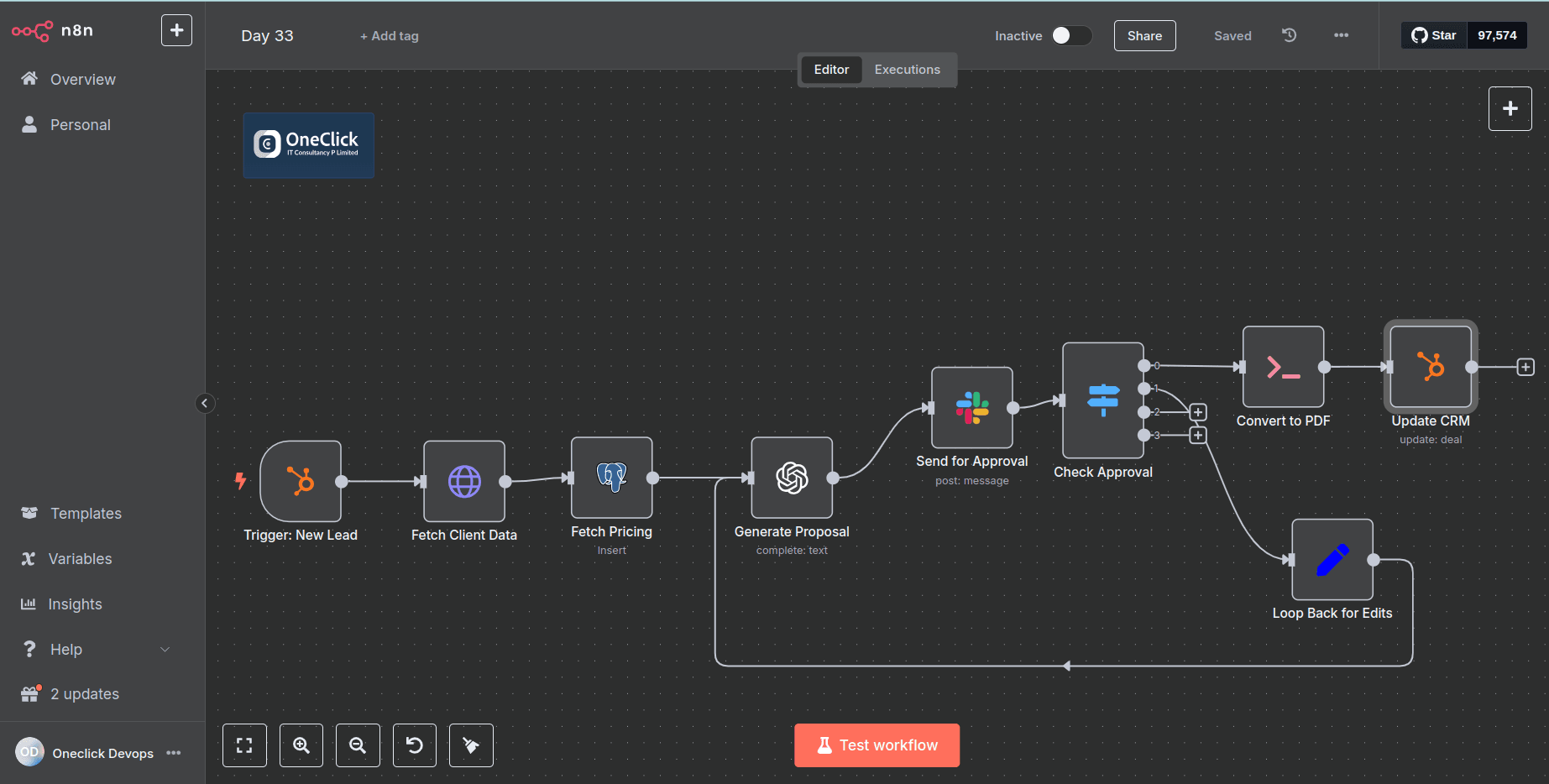Click the 'update: deal' subtitle text
The height and width of the screenshot is (784, 1549).
click(x=1431, y=440)
